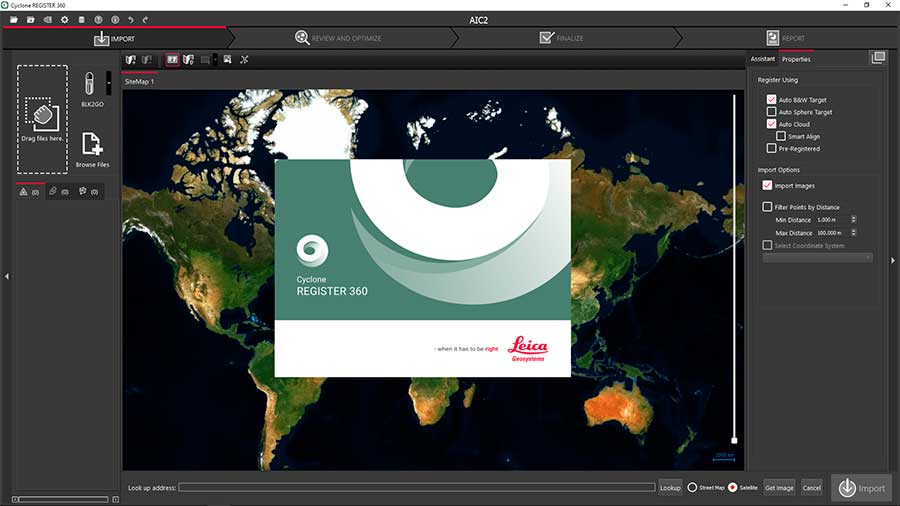Select the highlighted map view toolbar button
This screenshot has width=900, height=506.
pyautogui.click(x=172, y=60)
